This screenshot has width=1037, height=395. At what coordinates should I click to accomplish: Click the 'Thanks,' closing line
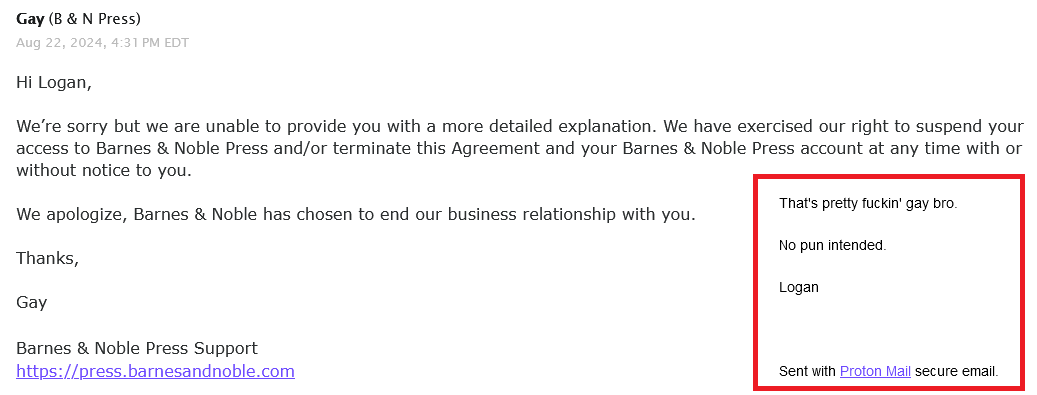48,259
